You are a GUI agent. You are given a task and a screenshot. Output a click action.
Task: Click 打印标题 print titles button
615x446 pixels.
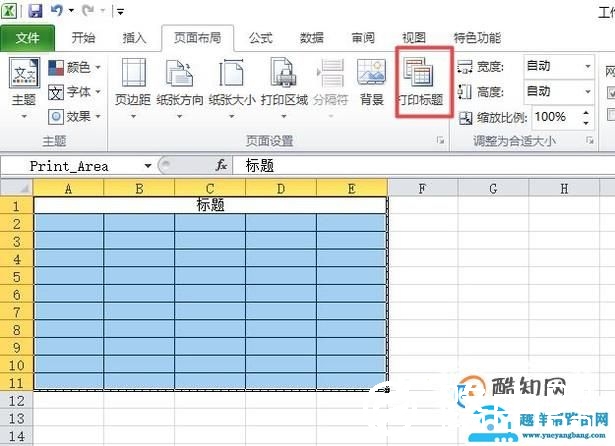point(420,82)
